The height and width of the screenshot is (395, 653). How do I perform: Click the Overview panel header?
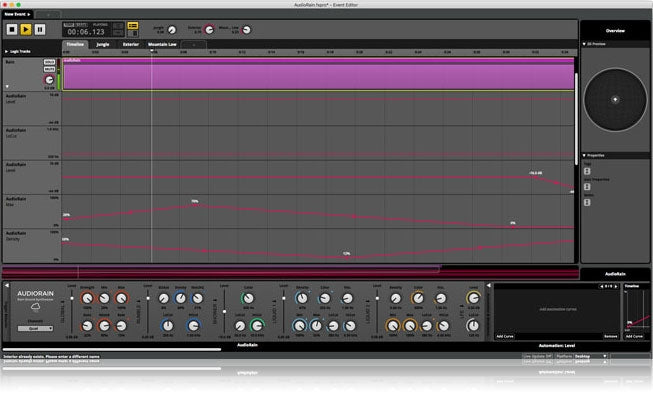click(615, 30)
